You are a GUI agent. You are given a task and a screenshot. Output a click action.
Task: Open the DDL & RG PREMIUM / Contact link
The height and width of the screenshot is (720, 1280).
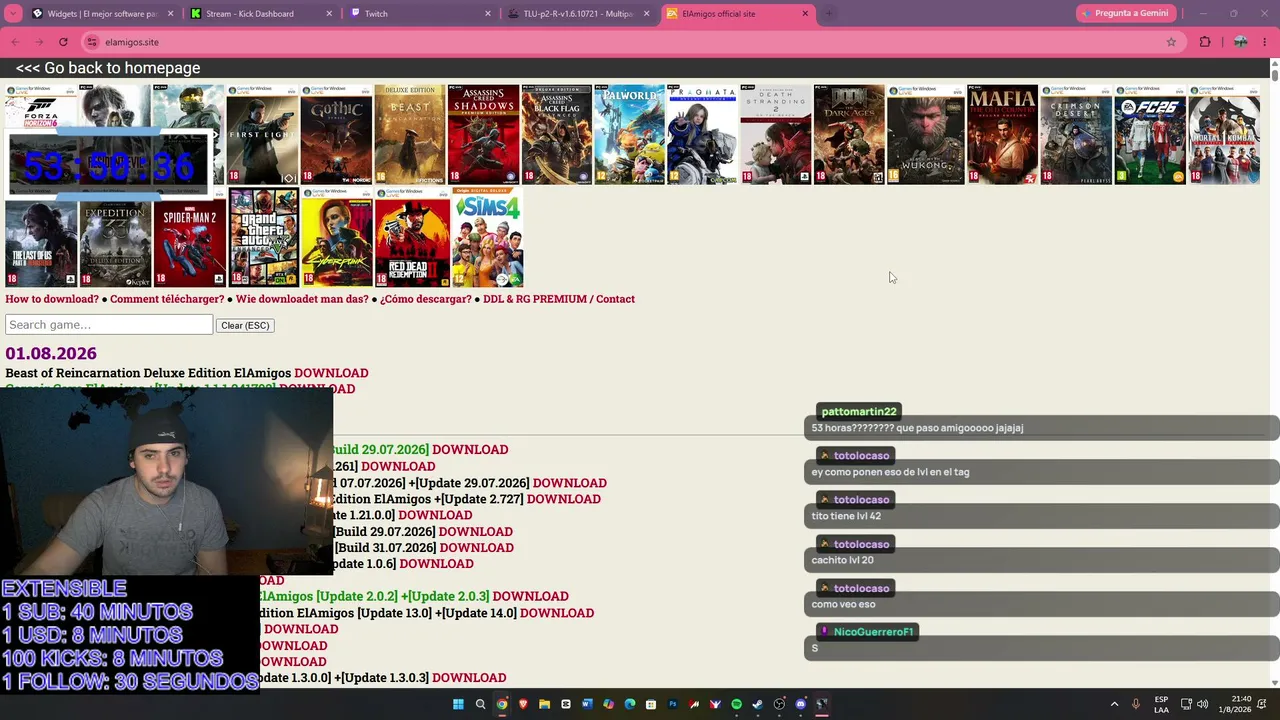pyautogui.click(x=559, y=299)
